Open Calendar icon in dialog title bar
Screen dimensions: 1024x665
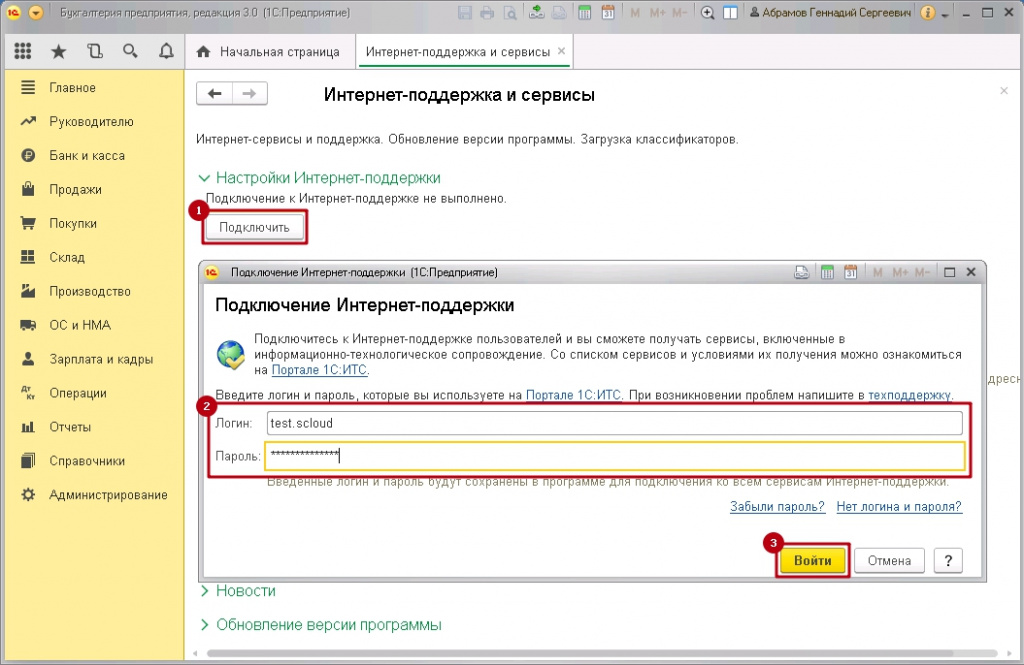click(850, 272)
